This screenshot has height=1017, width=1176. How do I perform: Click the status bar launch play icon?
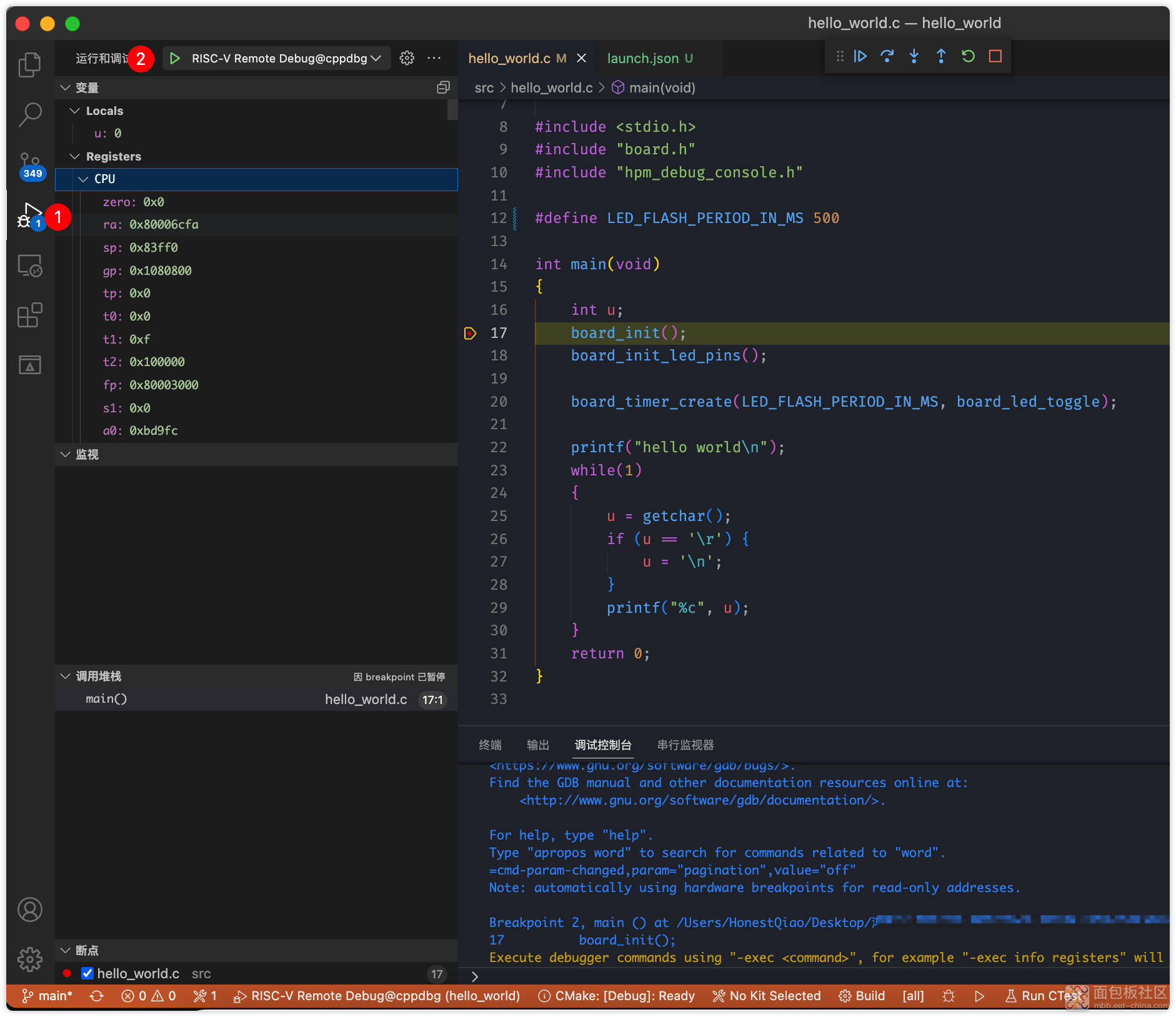tap(980, 996)
